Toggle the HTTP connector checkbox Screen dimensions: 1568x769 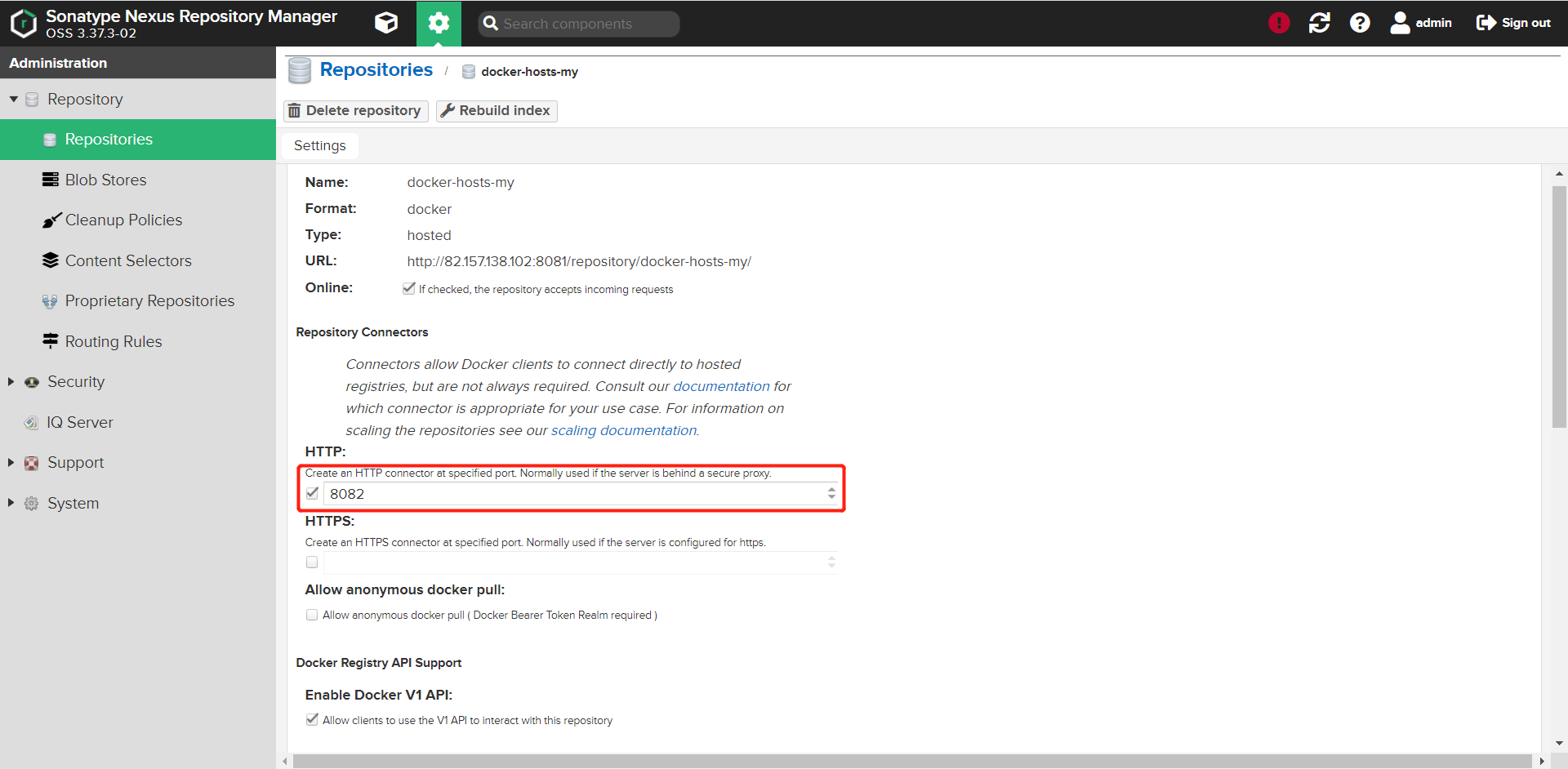click(312, 493)
